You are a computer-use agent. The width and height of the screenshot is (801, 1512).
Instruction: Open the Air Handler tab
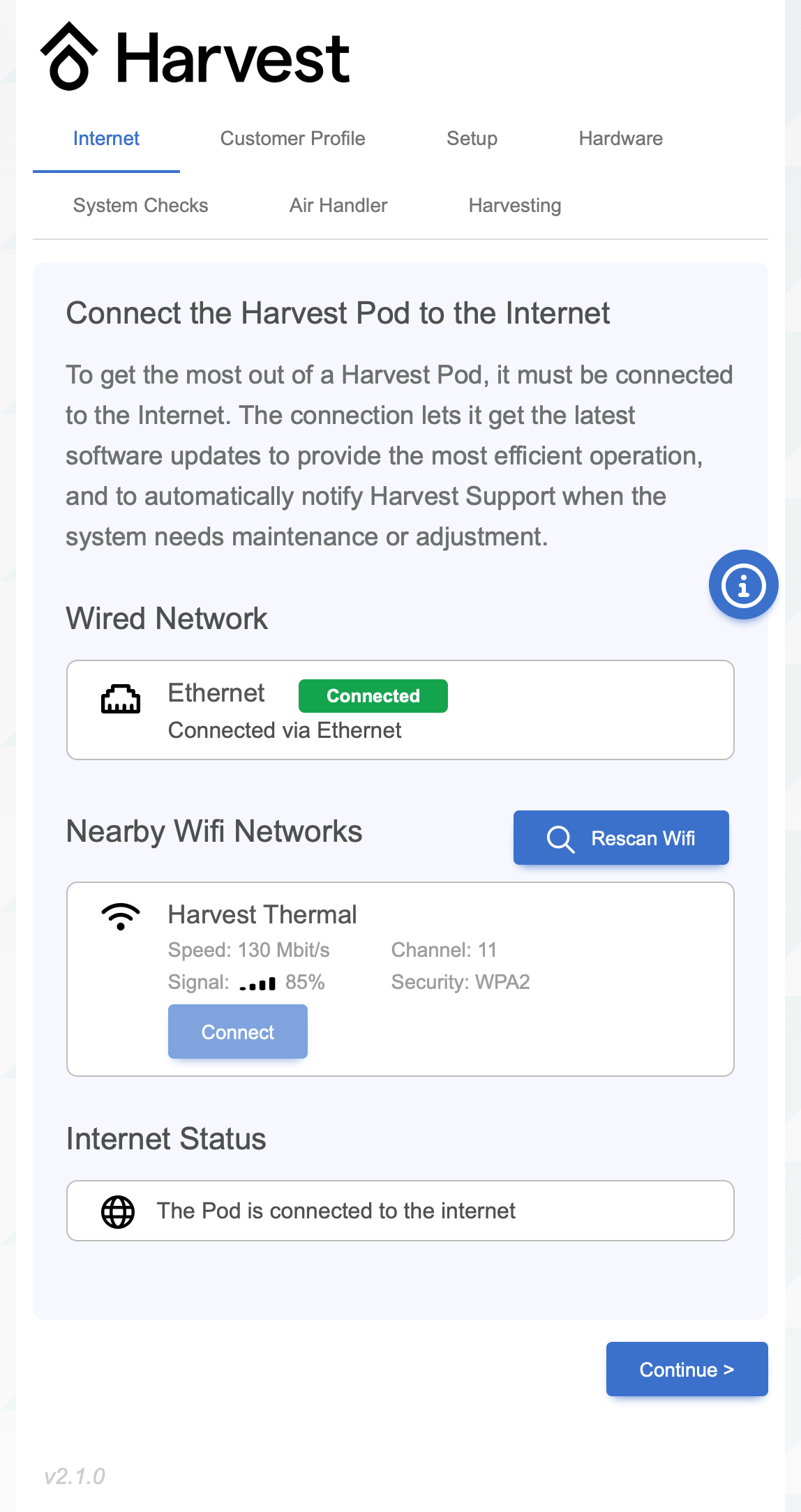tap(338, 206)
